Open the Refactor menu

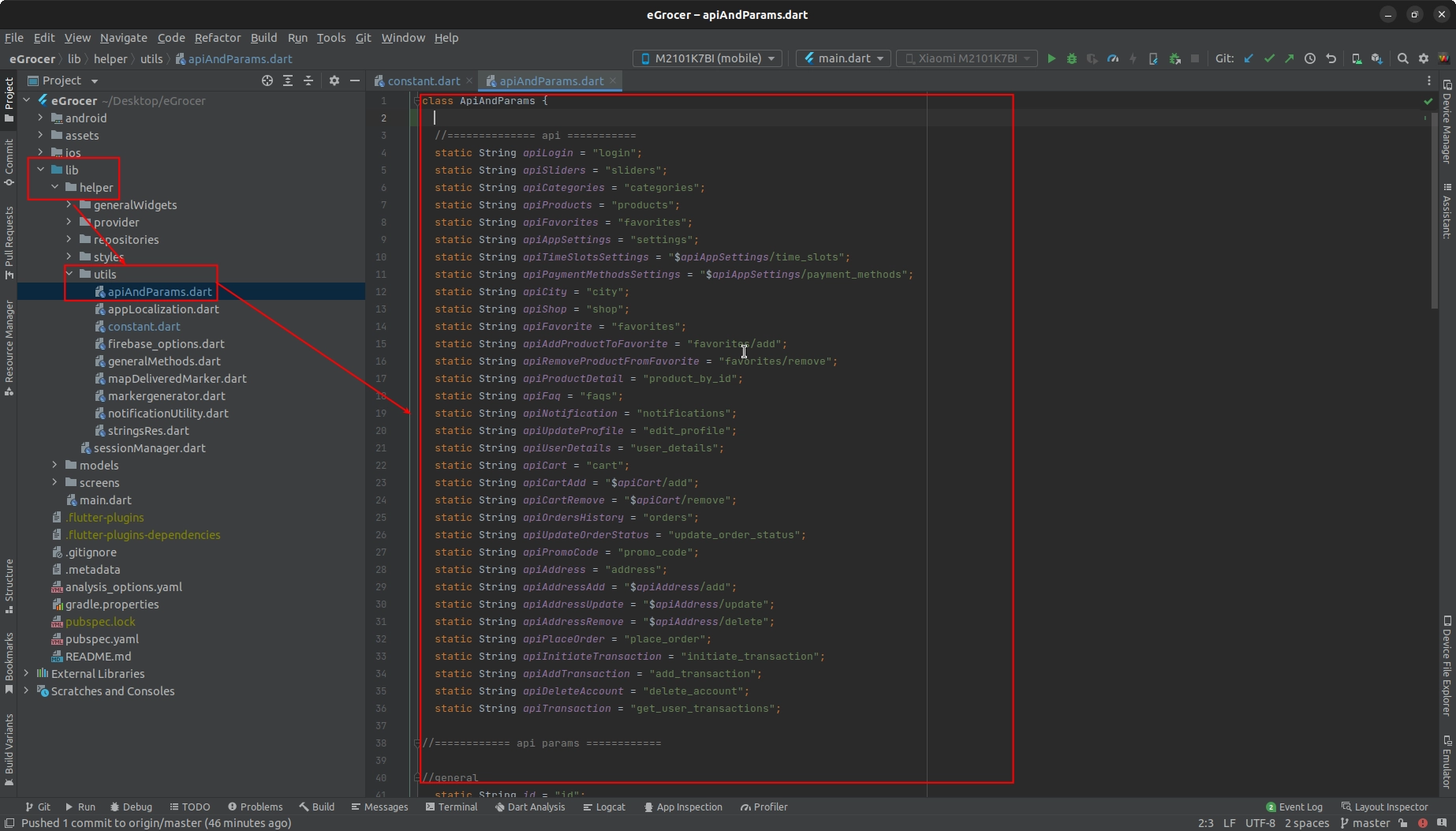tap(218, 38)
